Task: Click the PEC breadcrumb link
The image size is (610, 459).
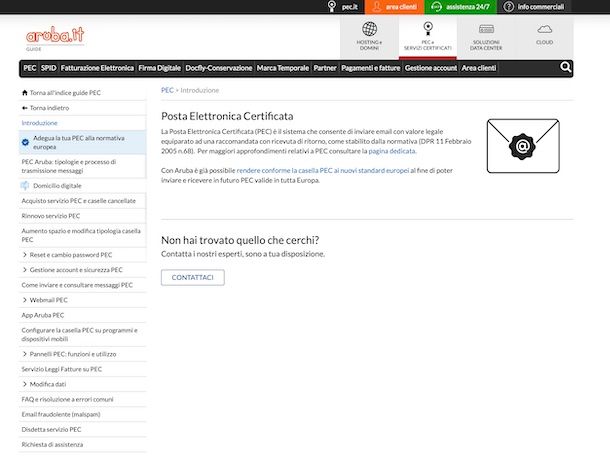Action: pos(167,90)
